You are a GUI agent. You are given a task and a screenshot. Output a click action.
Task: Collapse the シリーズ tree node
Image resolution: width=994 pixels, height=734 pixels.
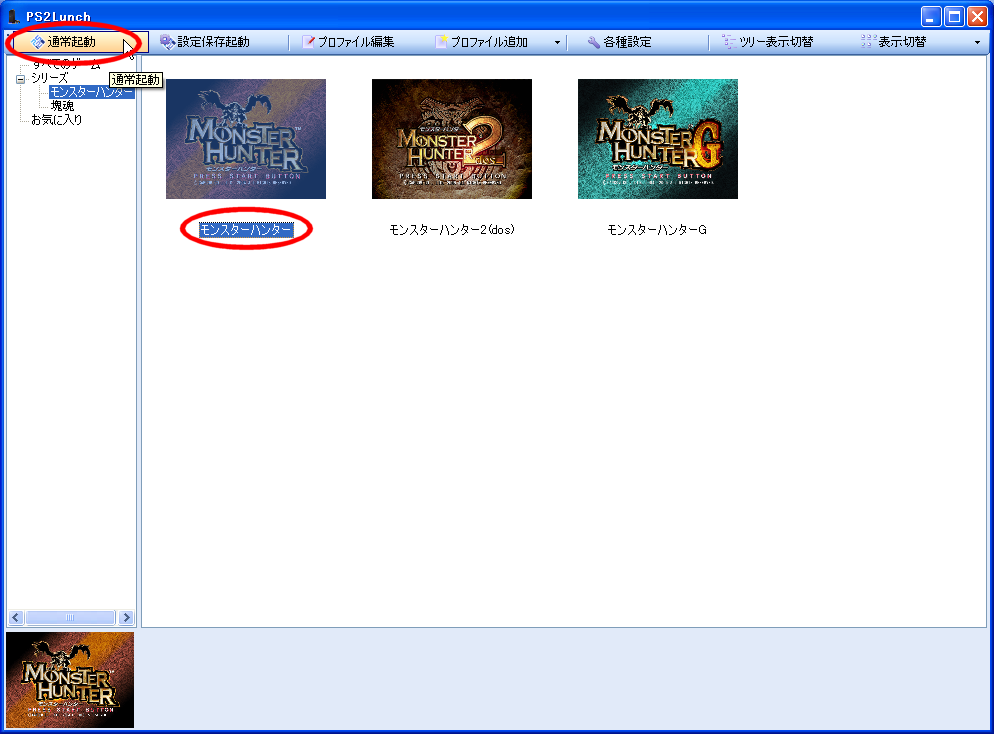coord(20,79)
